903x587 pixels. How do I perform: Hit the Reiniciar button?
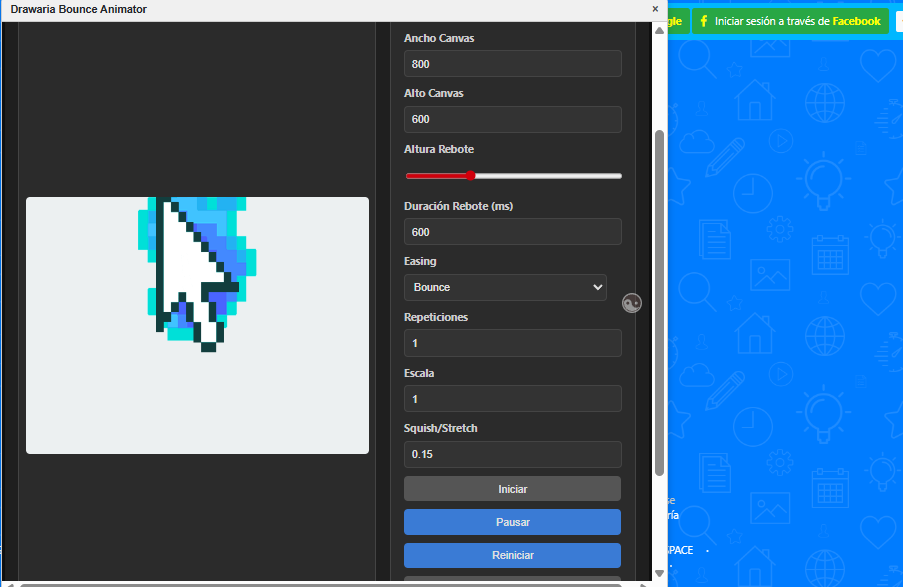(x=512, y=555)
